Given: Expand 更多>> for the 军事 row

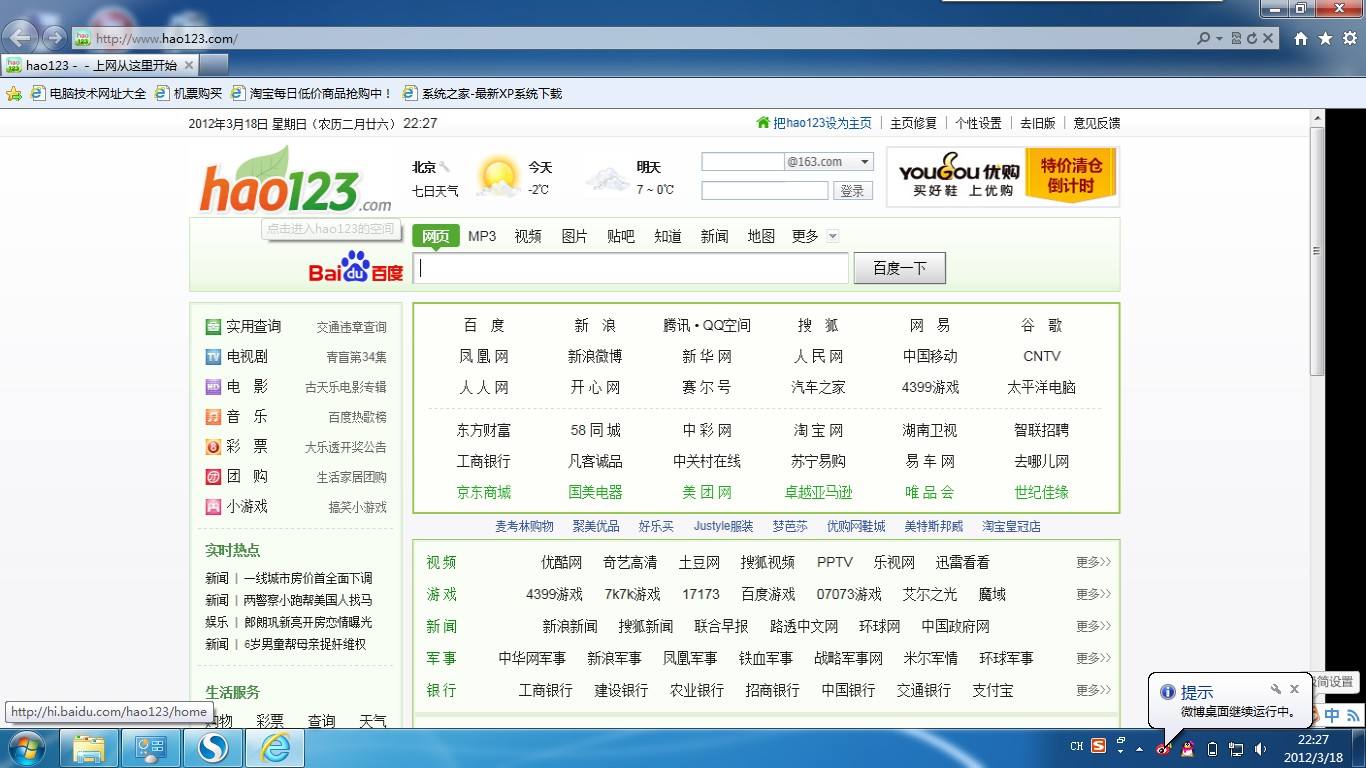Looking at the screenshot, I should 1093,658.
